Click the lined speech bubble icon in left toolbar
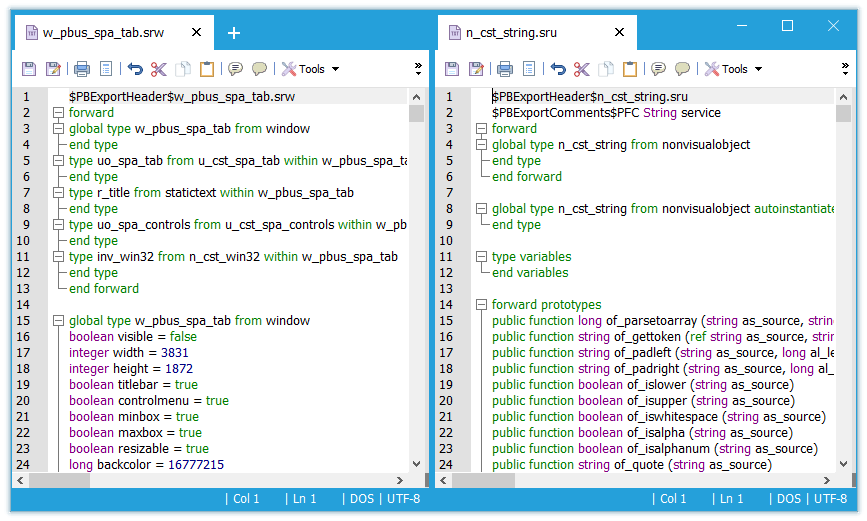This screenshot has width=867, height=521. pos(235,69)
